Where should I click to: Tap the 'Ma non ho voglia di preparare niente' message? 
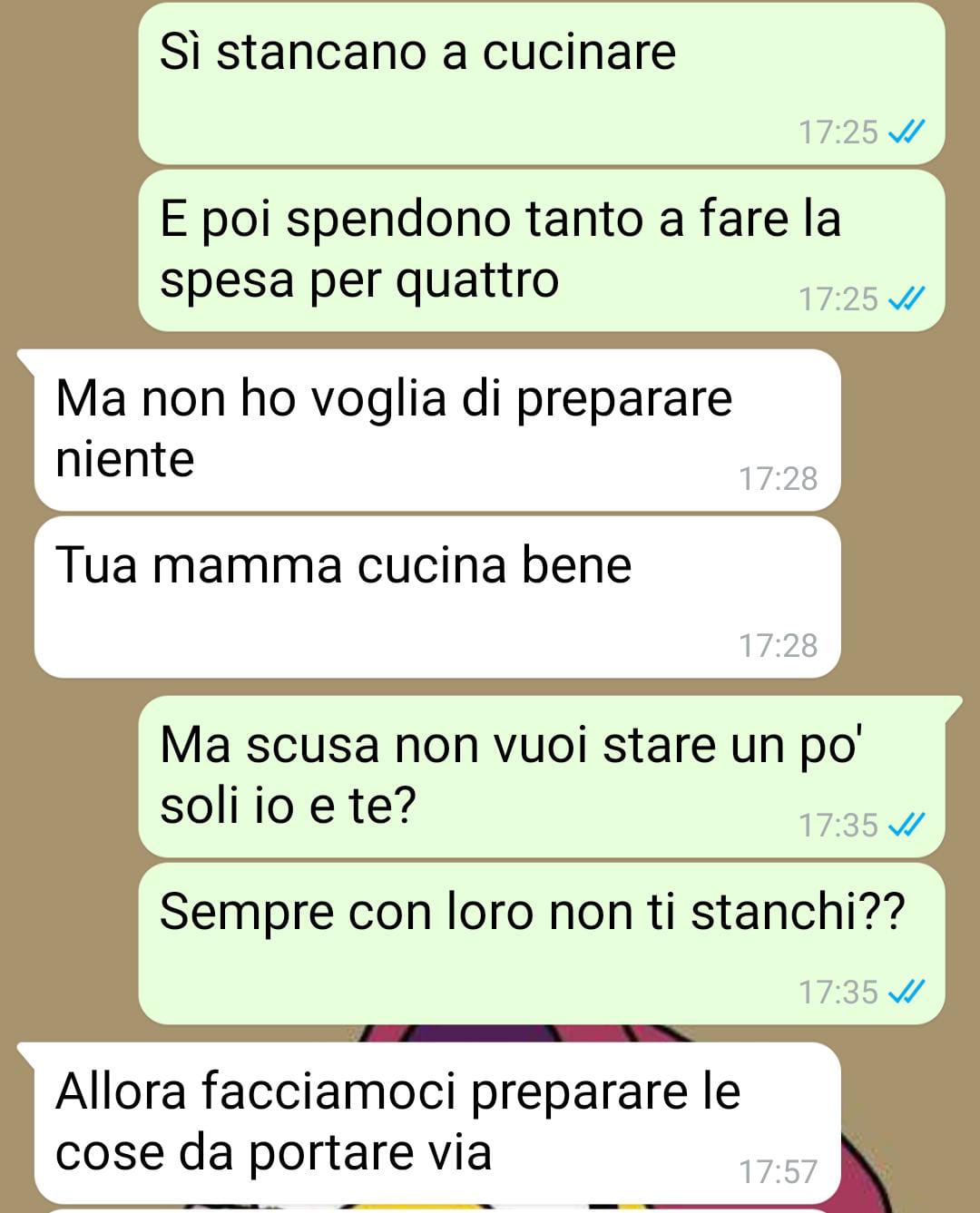[x=437, y=430]
